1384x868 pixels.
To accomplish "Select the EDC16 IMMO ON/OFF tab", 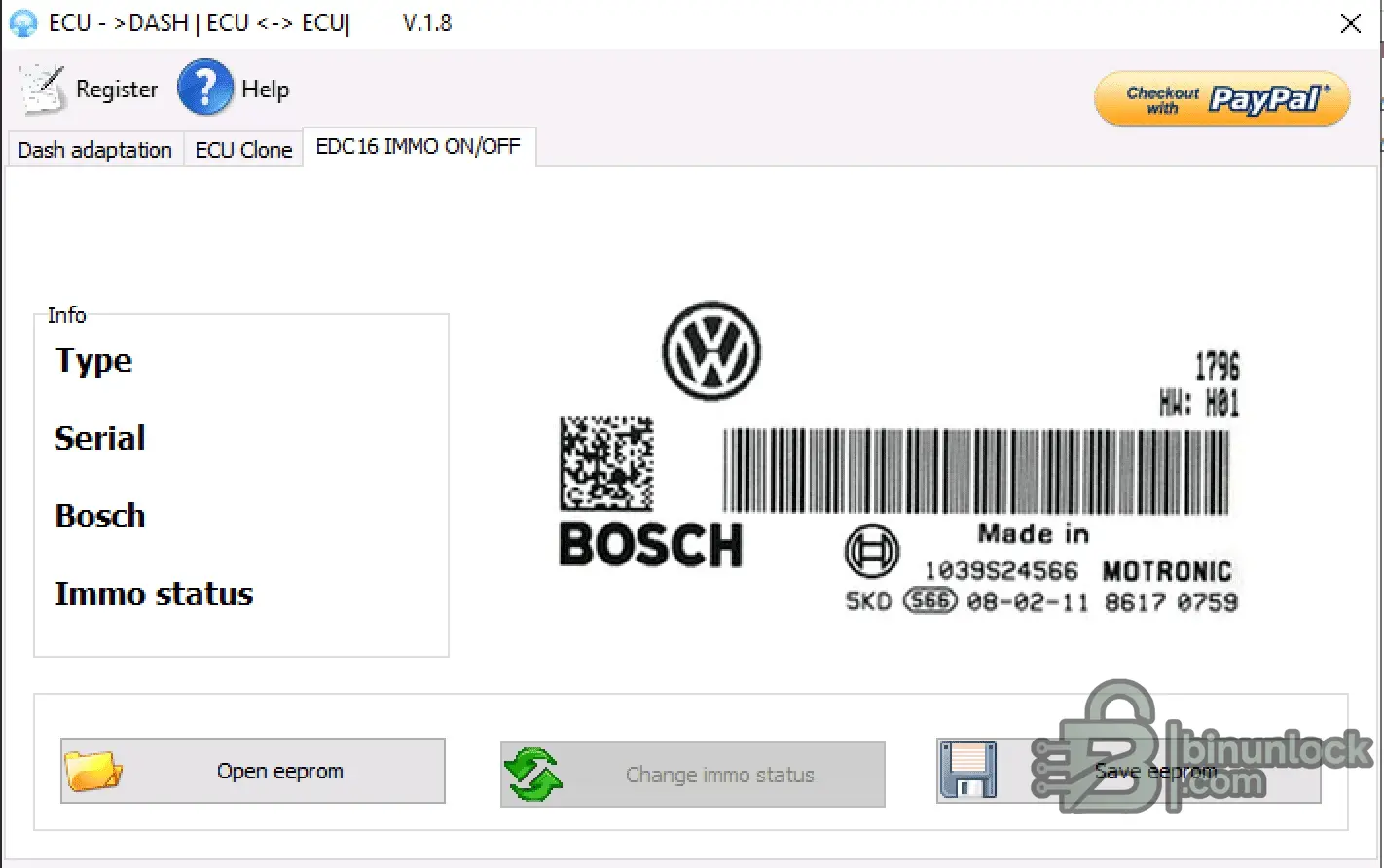I will pos(419,147).
